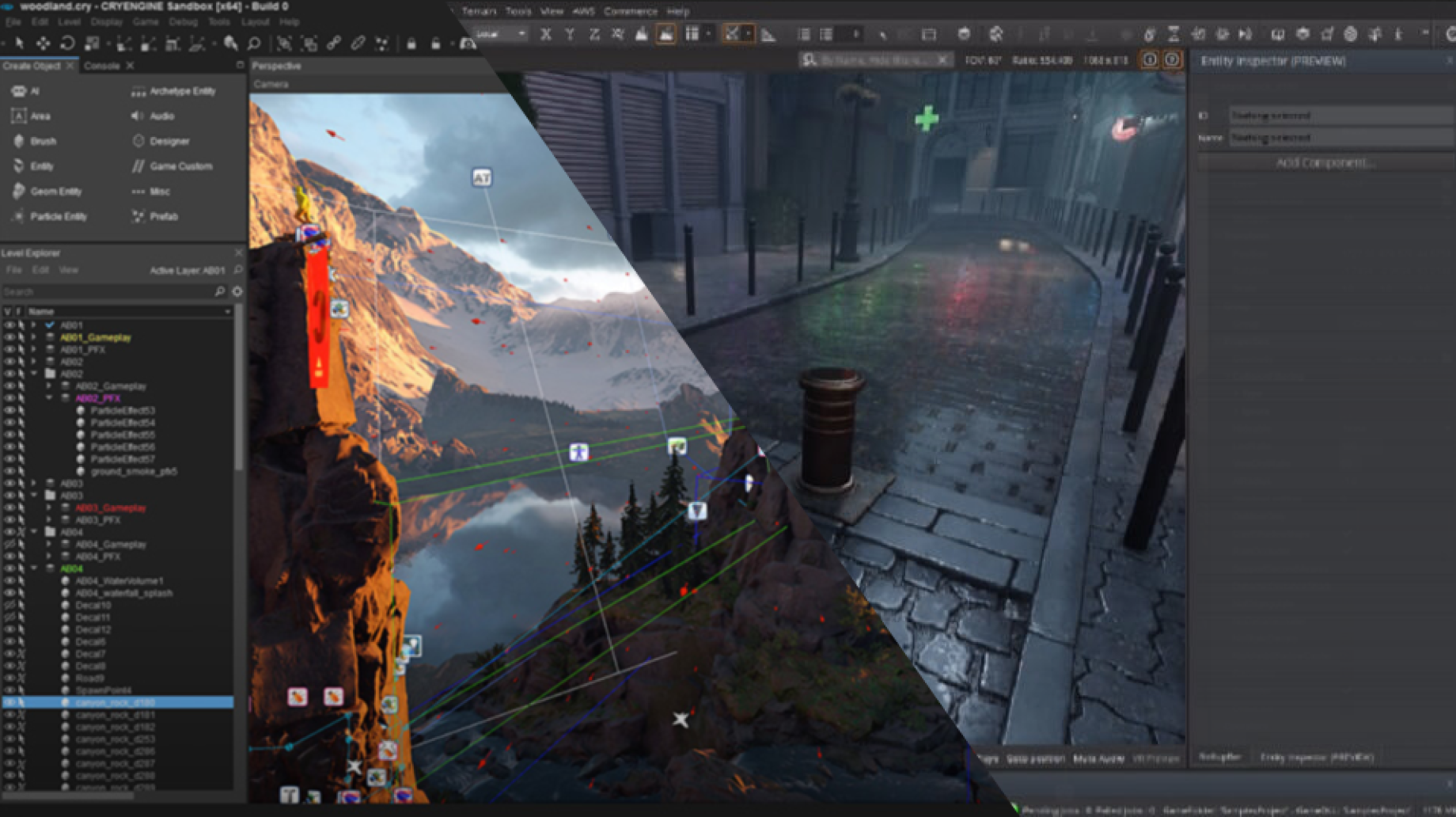Image resolution: width=1456 pixels, height=817 pixels.
Task: Open the Level menu
Action: (x=69, y=22)
